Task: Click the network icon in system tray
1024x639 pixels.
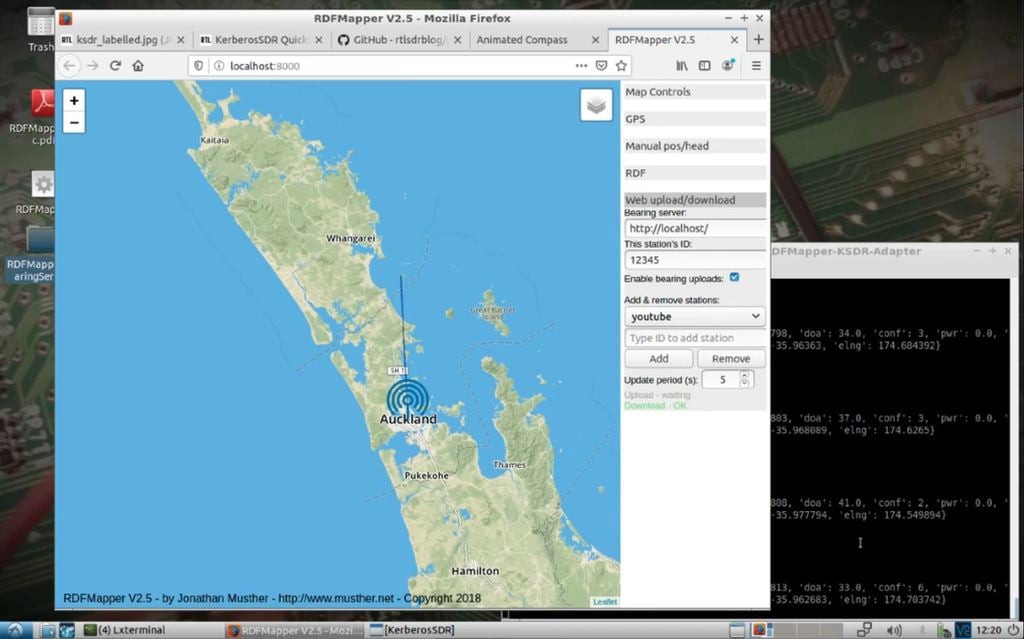Action: [x=864, y=630]
